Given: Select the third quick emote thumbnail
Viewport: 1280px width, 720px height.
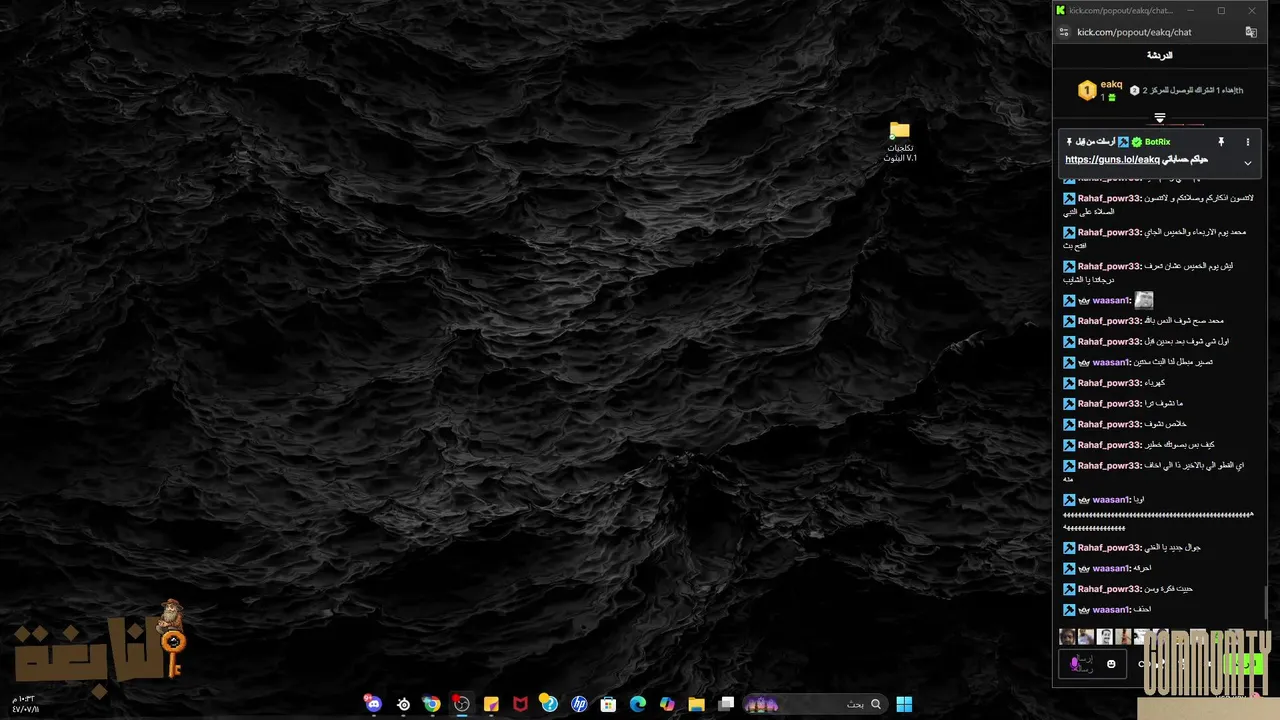Looking at the screenshot, I should click(x=1105, y=637).
